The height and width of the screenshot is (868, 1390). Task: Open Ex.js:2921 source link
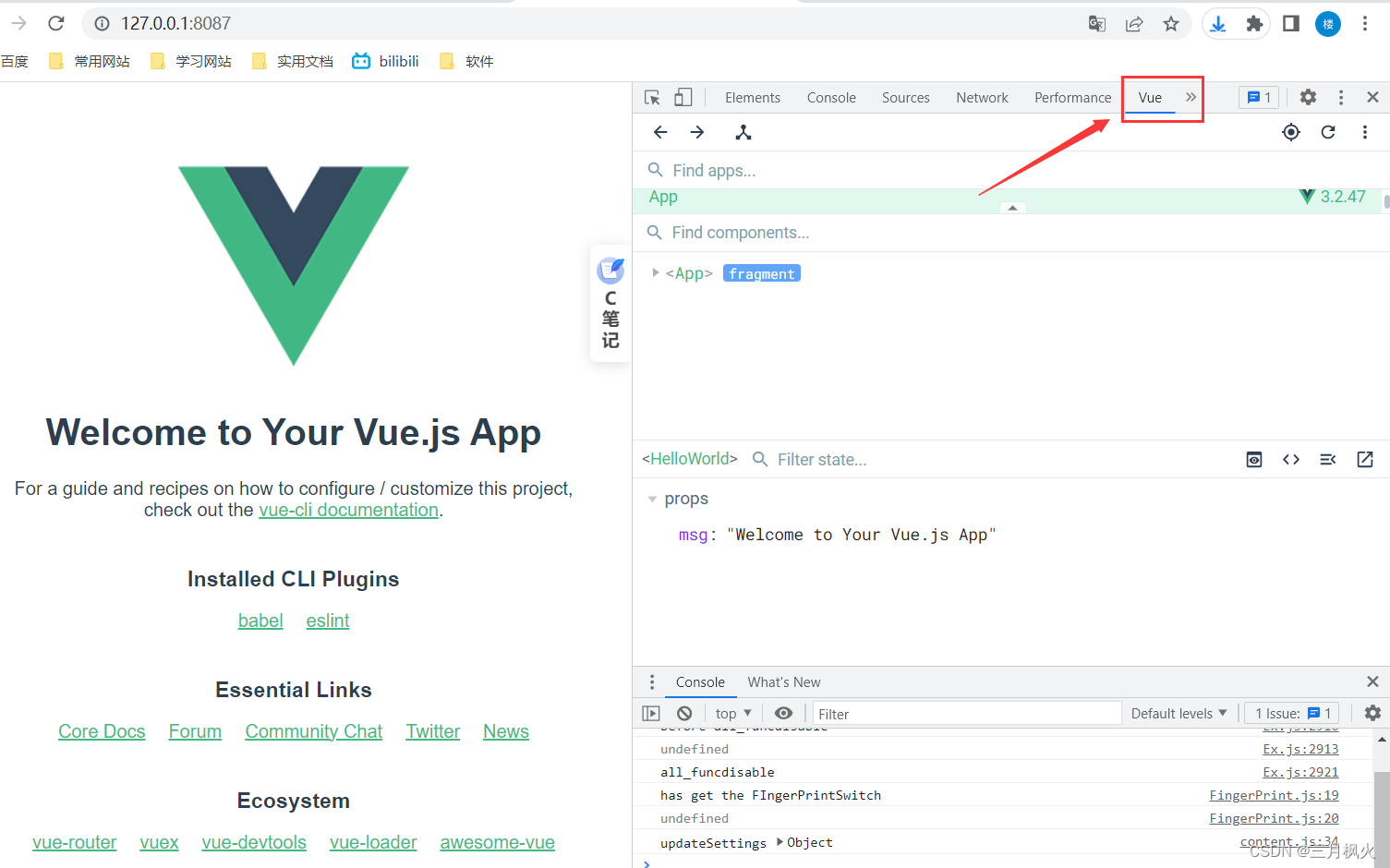[x=1300, y=772]
